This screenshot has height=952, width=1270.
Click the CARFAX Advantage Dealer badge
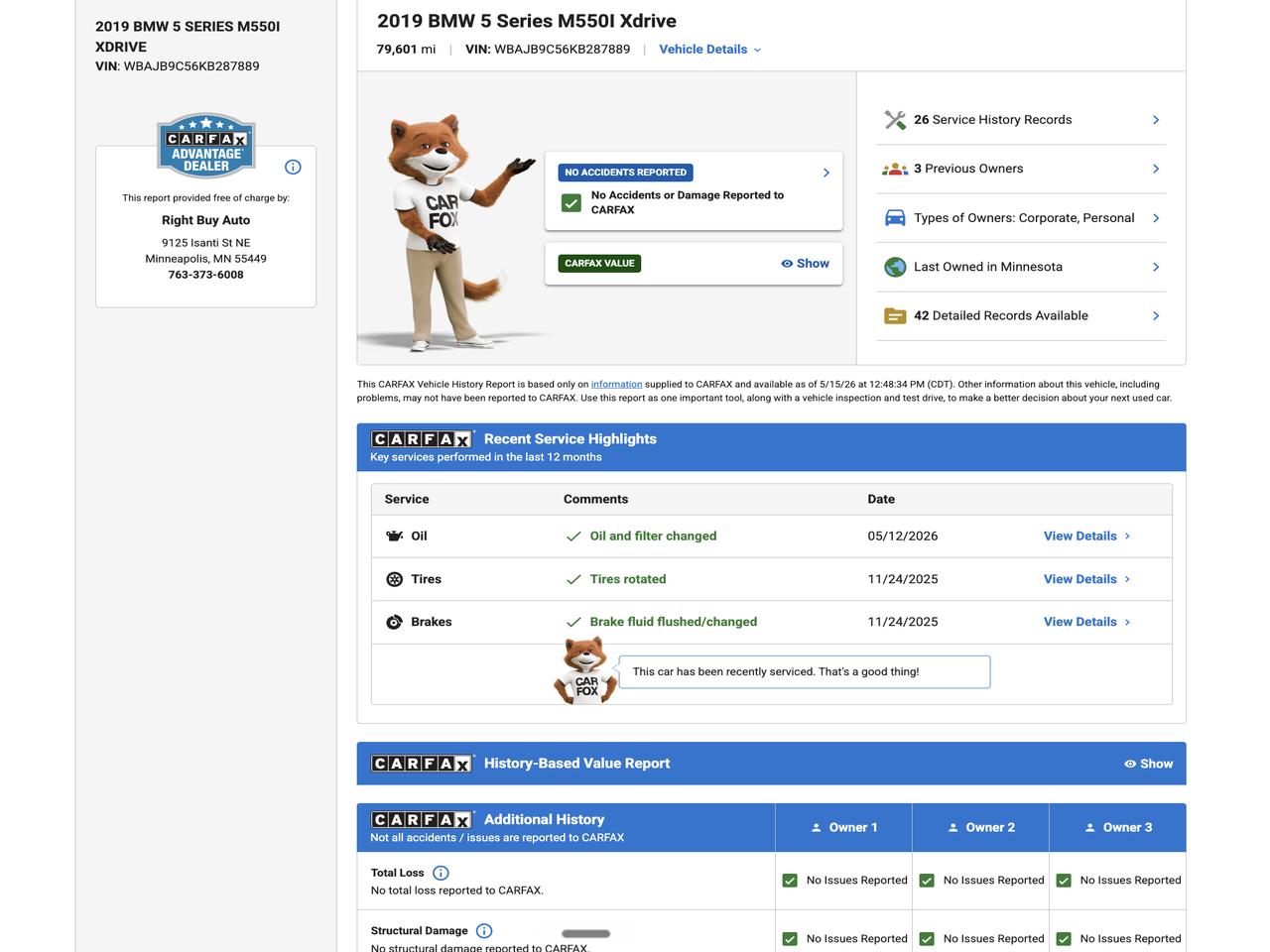[x=206, y=146]
